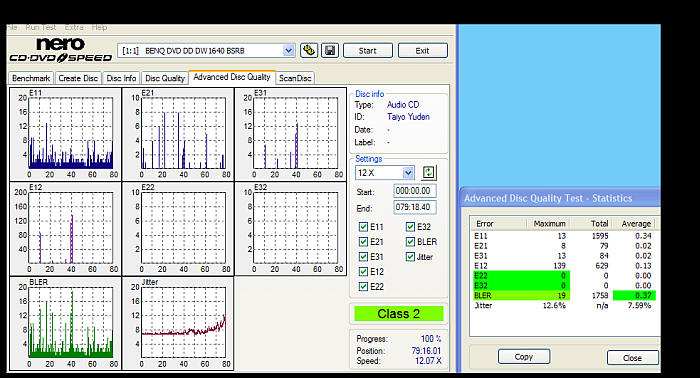This screenshot has height=378, width=700.
Task: Switch to the Disc Quality tab
Action: (x=165, y=78)
